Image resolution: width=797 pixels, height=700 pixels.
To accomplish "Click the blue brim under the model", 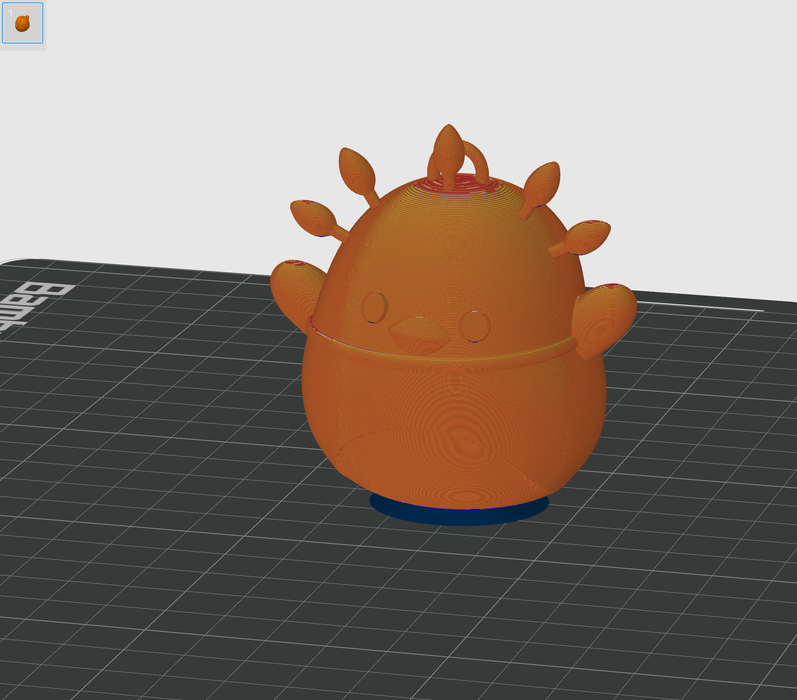I will tap(459, 513).
